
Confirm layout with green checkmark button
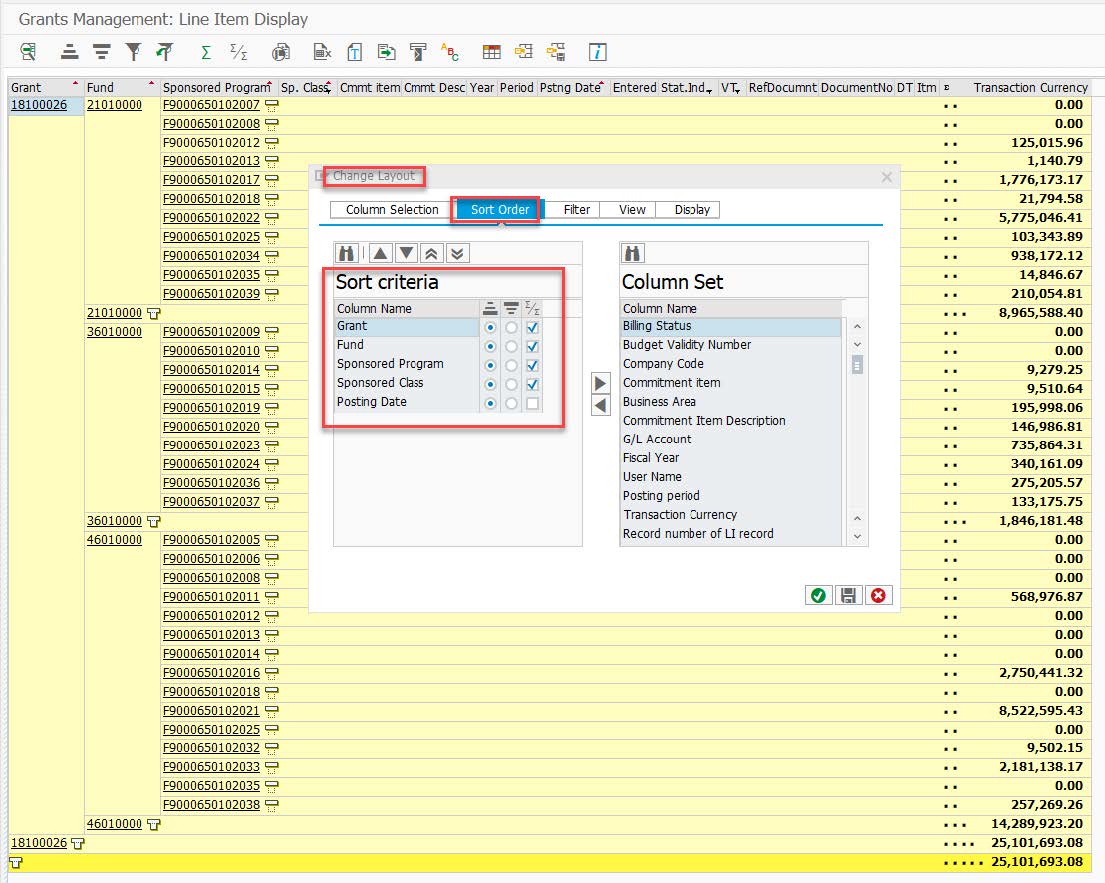point(818,595)
